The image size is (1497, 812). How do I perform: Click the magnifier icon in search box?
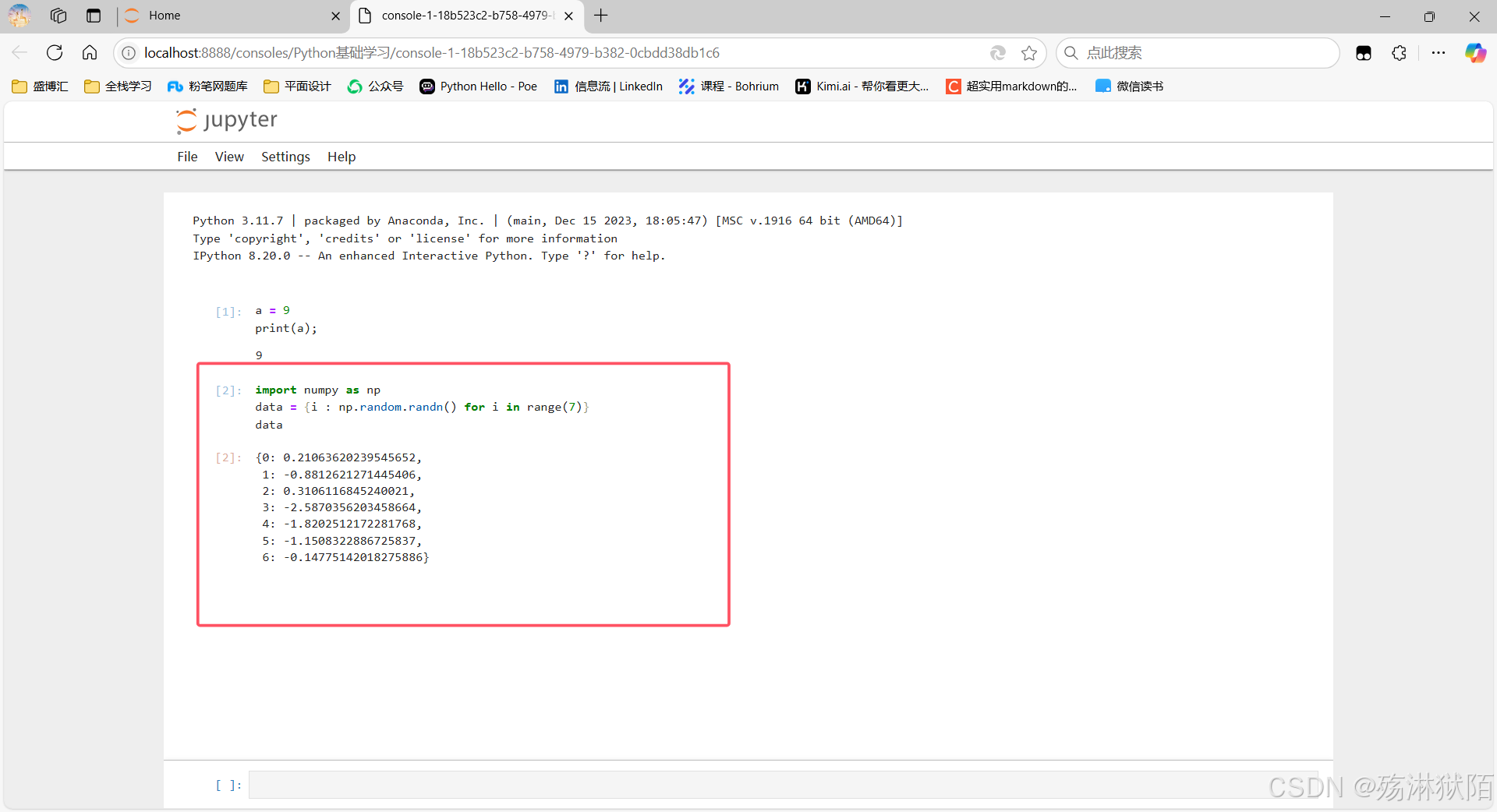[1071, 53]
